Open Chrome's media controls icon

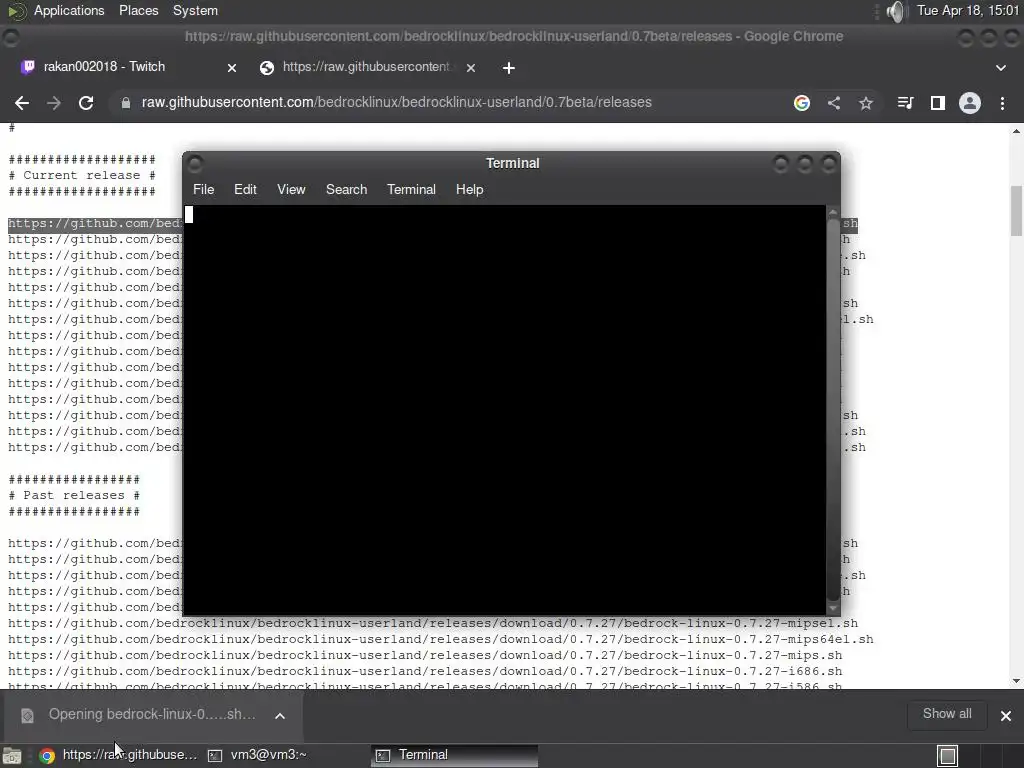tap(905, 103)
